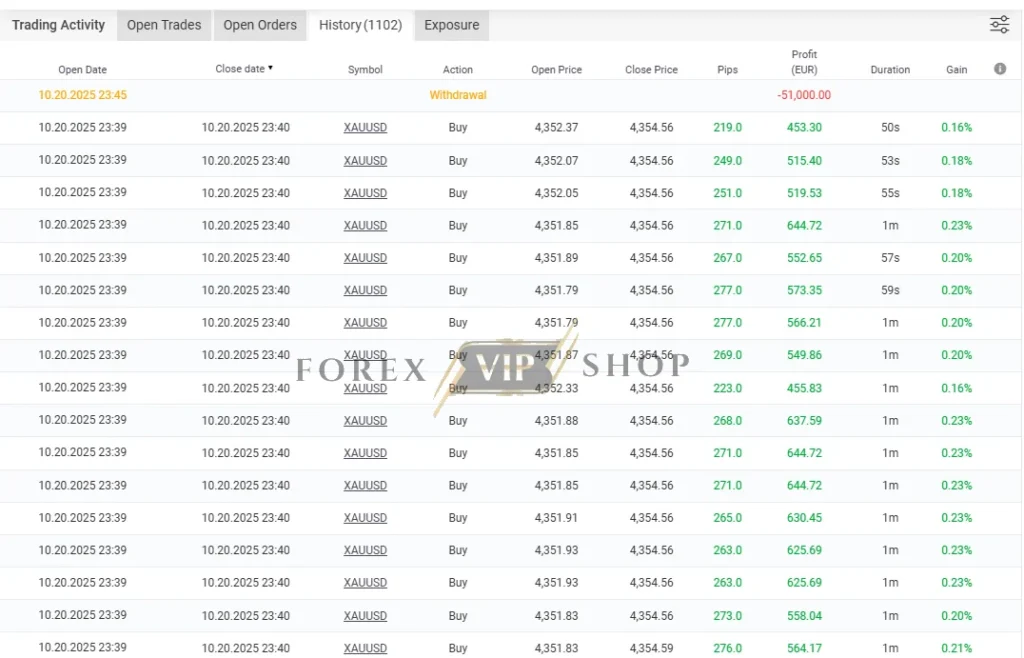1024x658 pixels.
Task: Click the info icon beside Gain header
Action: pyautogui.click(x=1000, y=69)
